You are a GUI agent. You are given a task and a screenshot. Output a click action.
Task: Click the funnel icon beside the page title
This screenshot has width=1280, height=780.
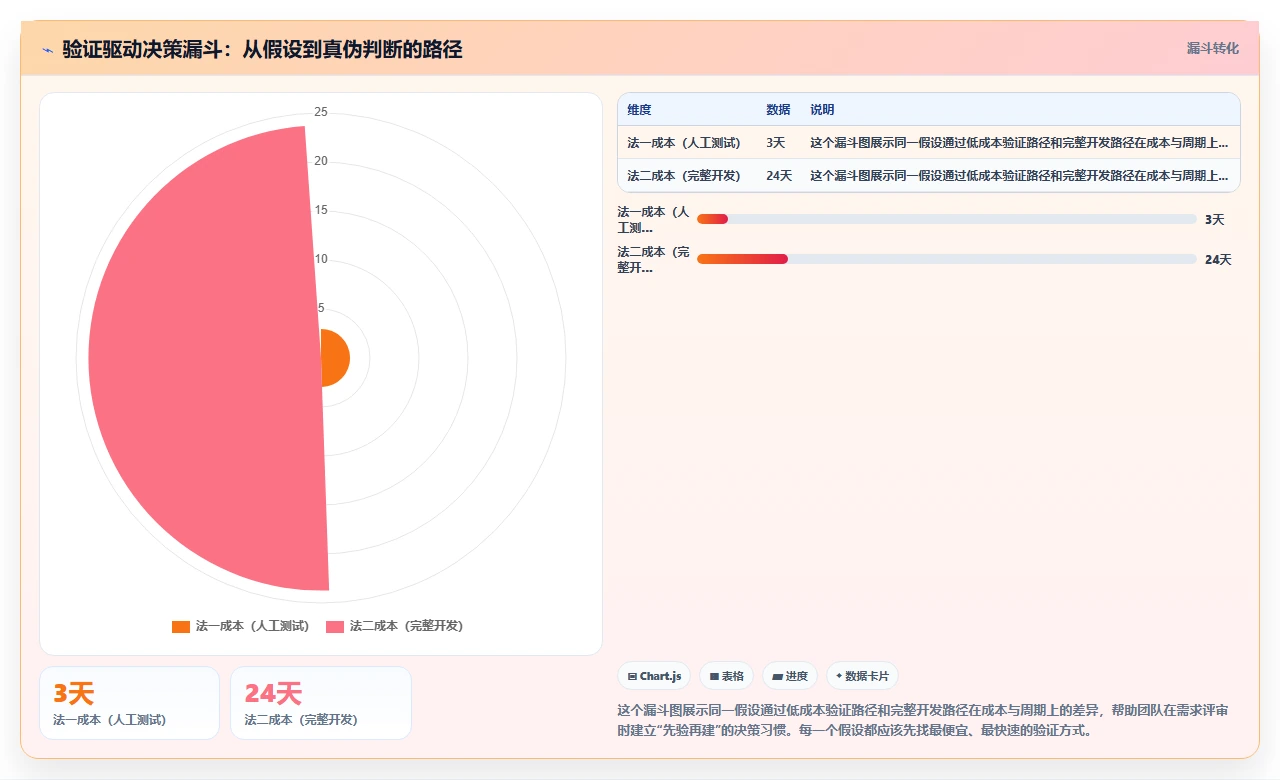coord(47,49)
